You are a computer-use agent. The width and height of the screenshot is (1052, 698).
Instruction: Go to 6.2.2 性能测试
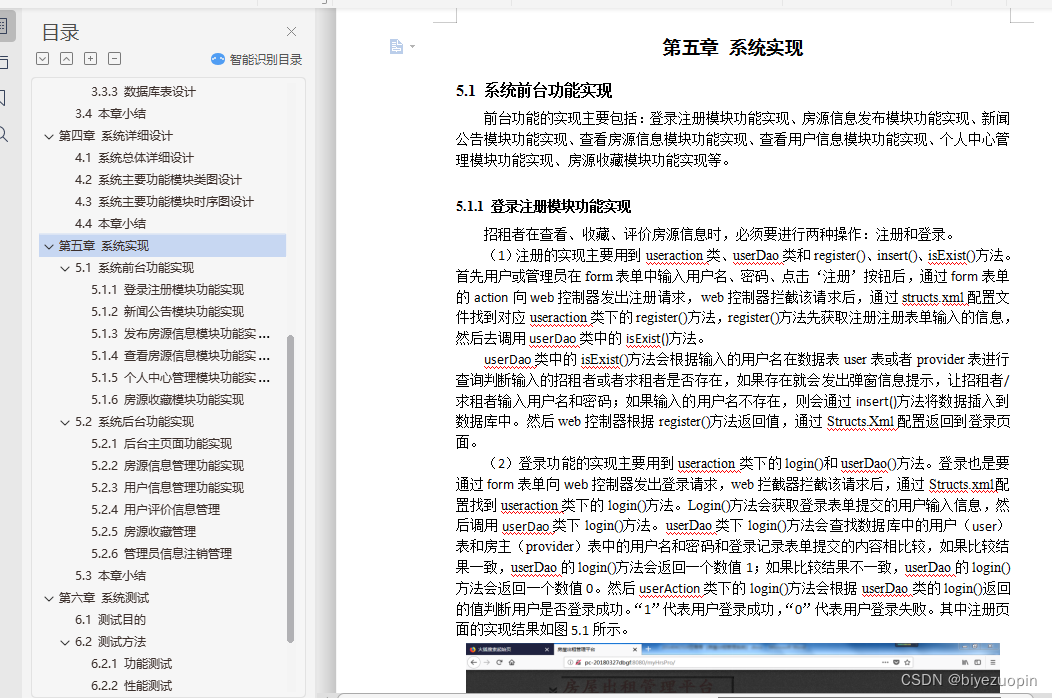(132, 686)
